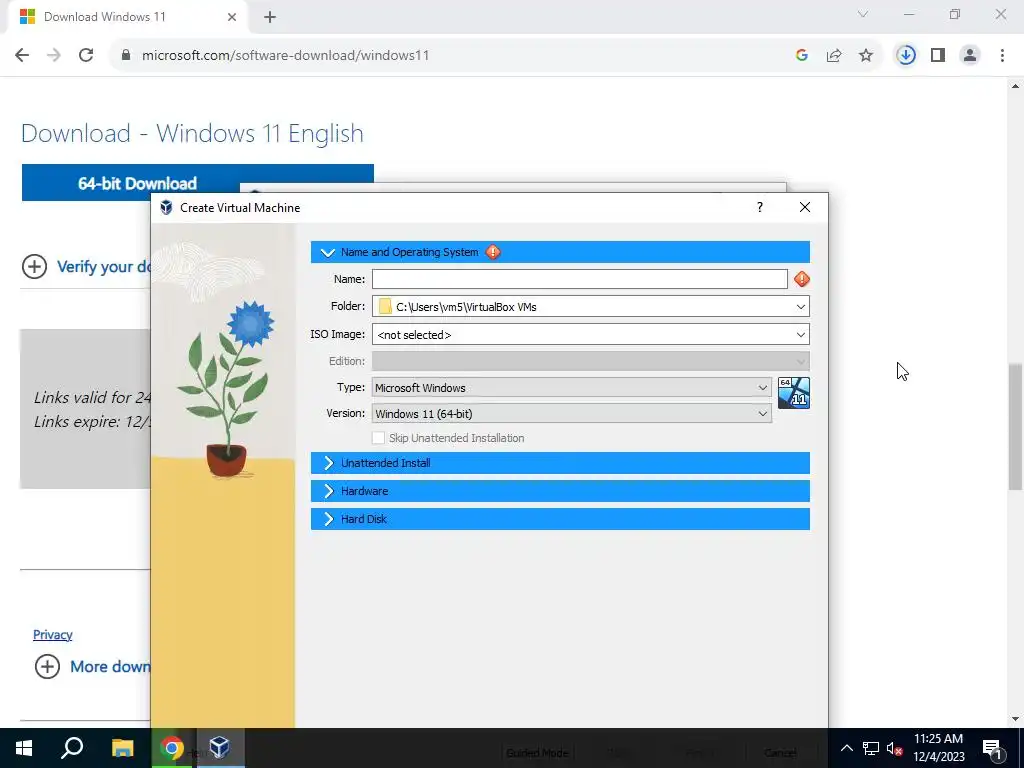Open the Type dropdown
Image resolution: width=1024 pixels, height=768 pixels.
(x=571, y=387)
